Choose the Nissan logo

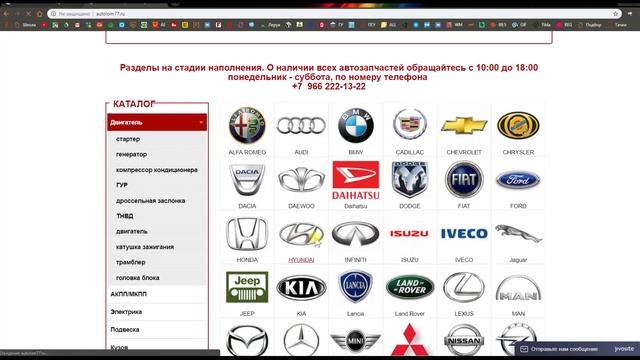click(464, 340)
